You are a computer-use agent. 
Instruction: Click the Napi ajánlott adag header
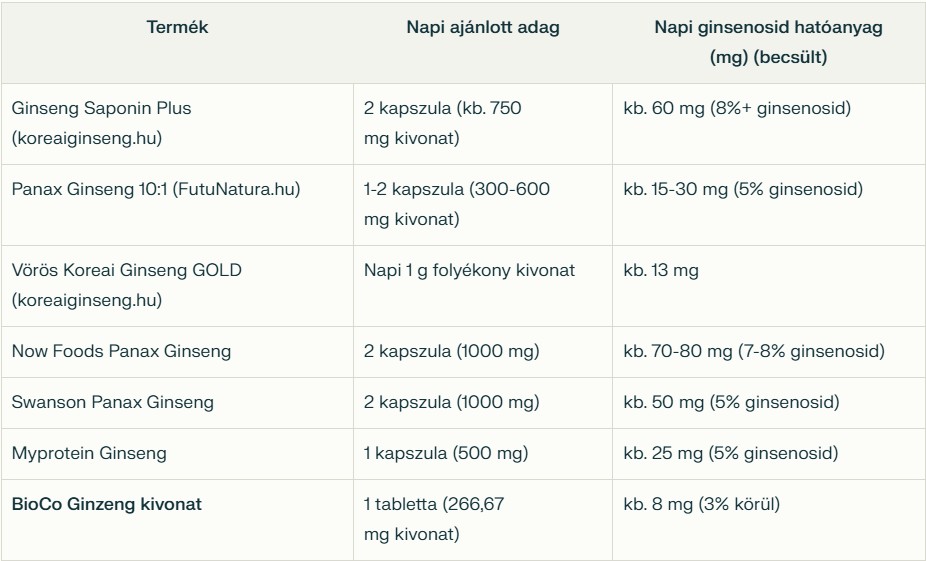click(482, 28)
